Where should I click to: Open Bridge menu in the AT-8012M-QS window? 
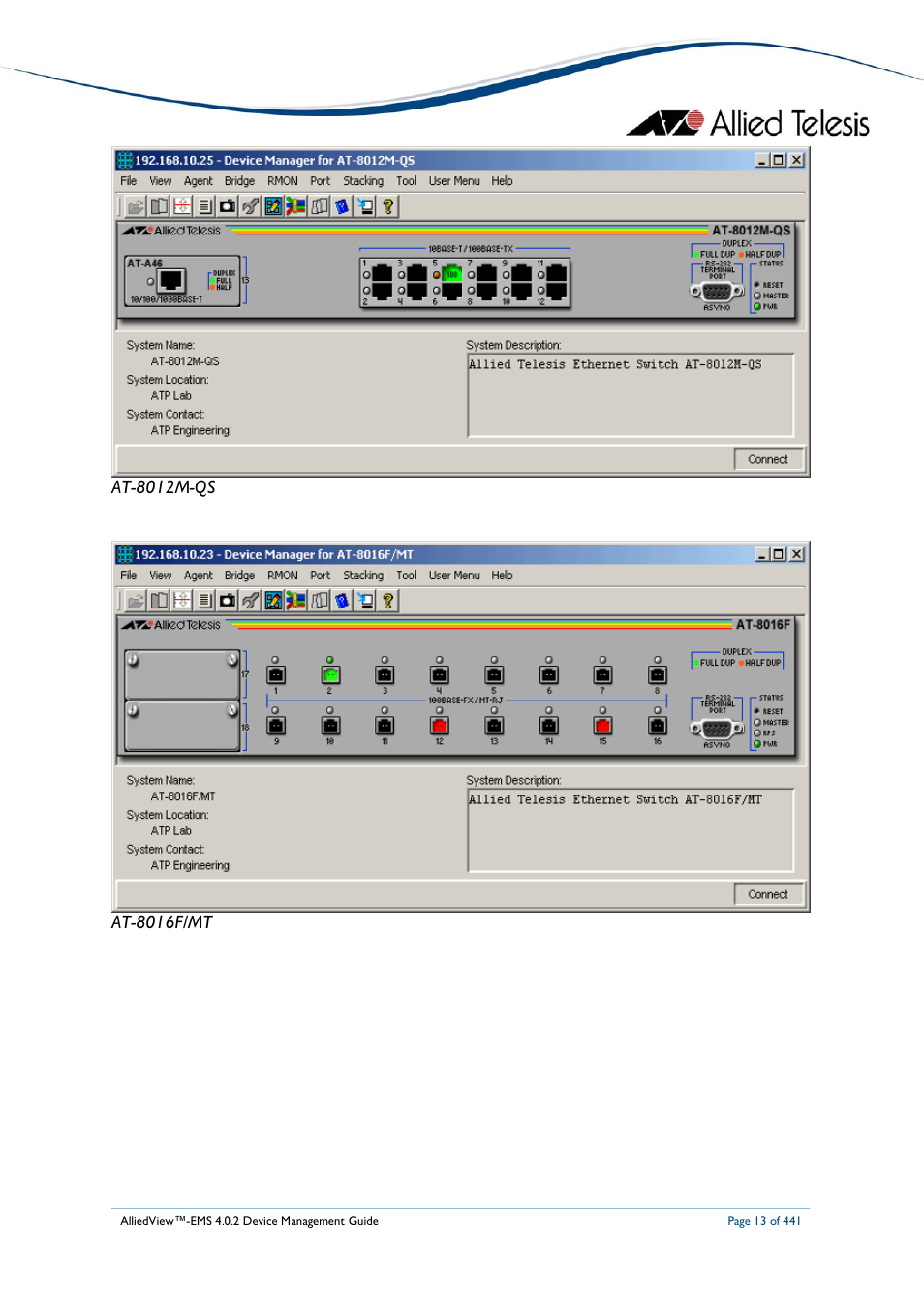(x=239, y=181)
